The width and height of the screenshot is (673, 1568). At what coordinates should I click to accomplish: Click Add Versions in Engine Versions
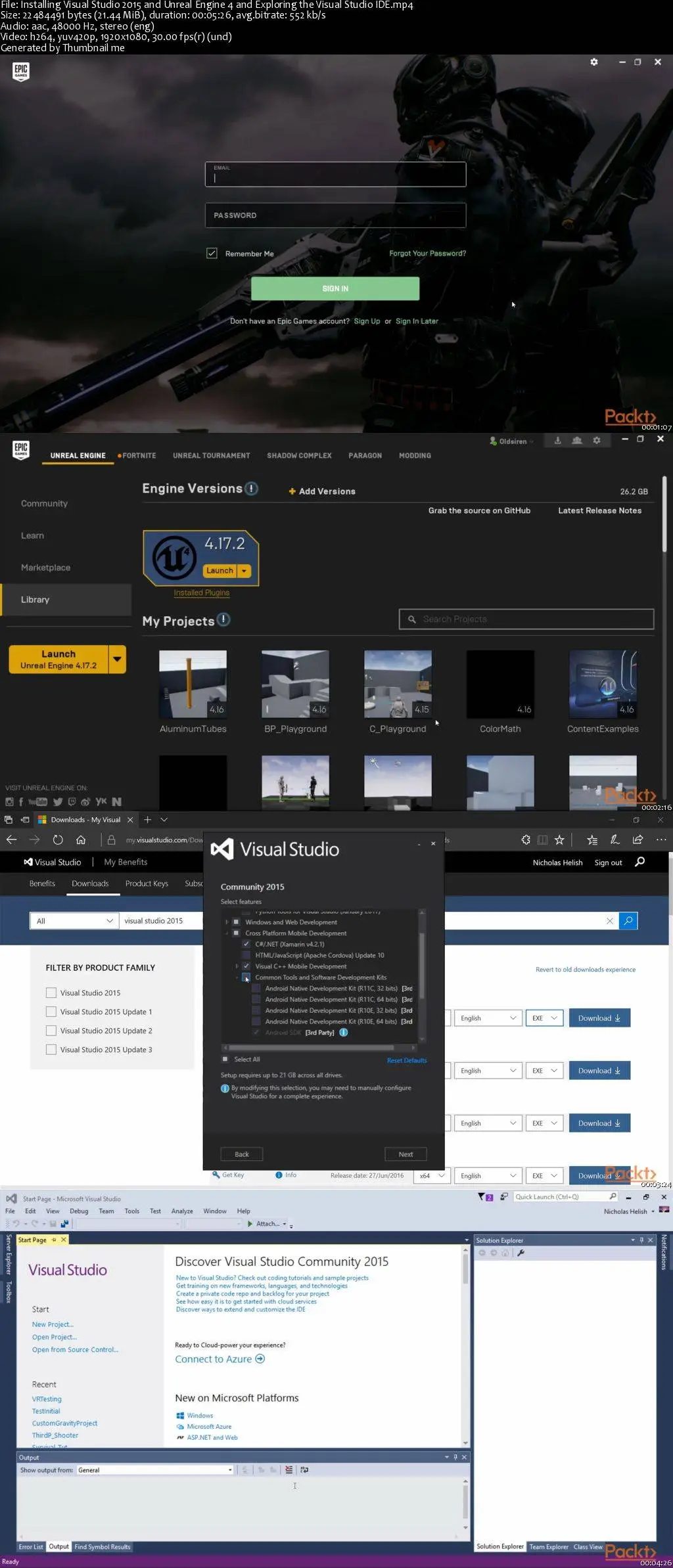pos(322,491)
